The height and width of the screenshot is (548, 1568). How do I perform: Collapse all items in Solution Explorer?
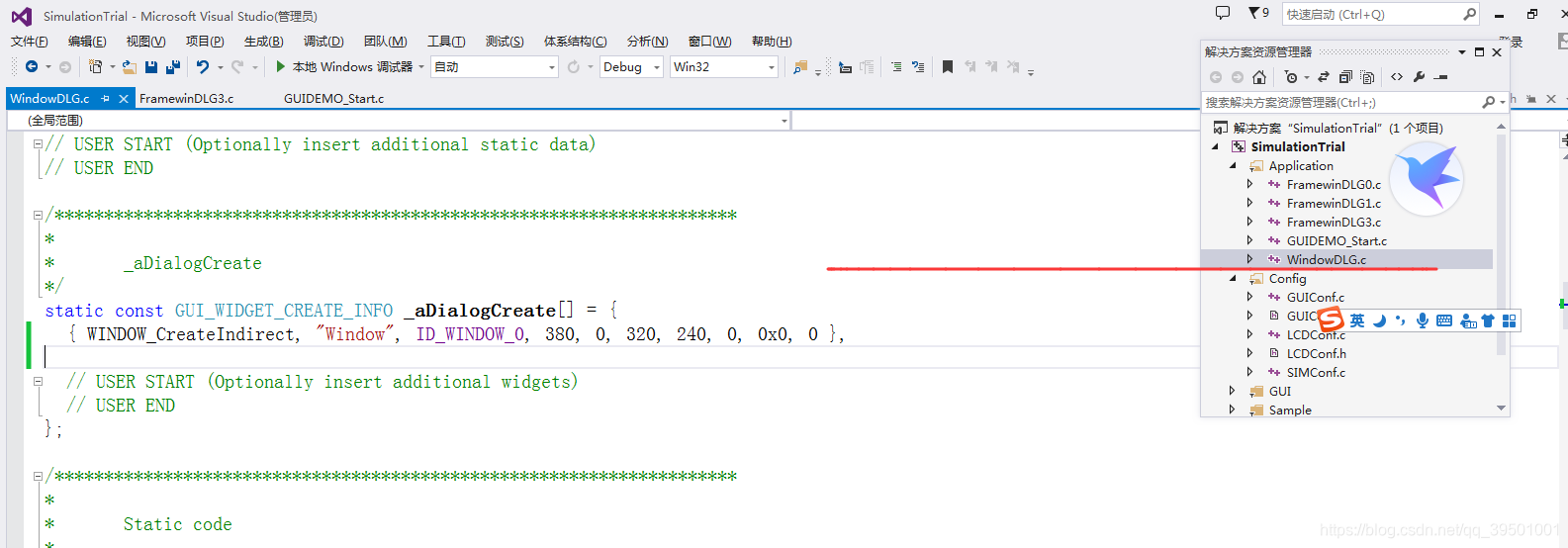click(x=1345, y=77)
